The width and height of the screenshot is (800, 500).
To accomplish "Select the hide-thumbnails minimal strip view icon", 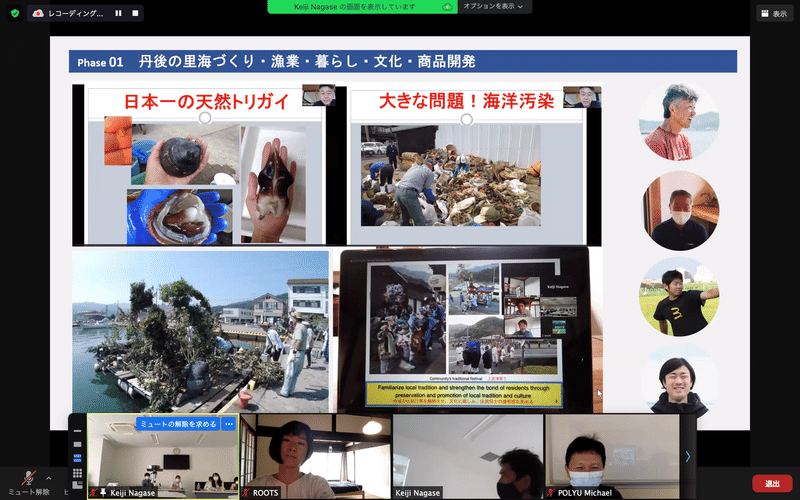I will point(78,431).
